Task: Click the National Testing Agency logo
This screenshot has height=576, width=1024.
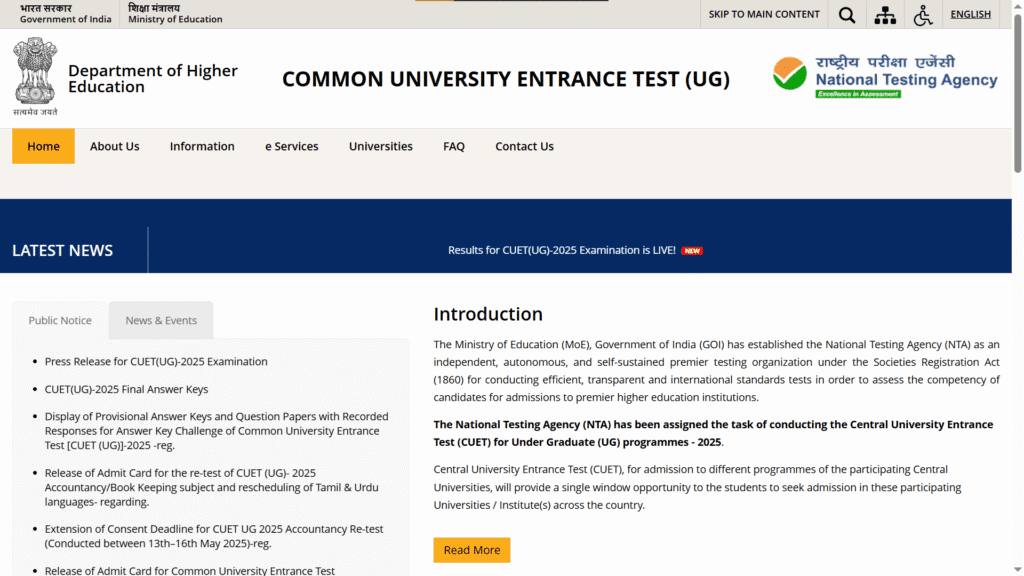Action: pos(885,77)
